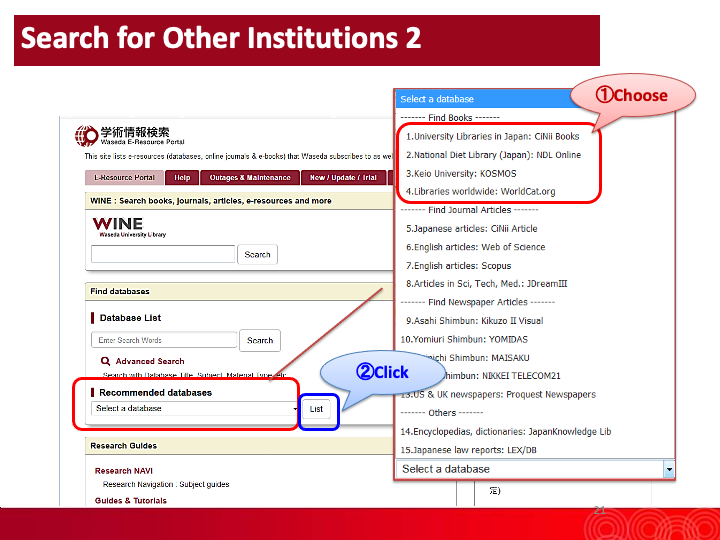This screenshot has height=540, width=720.
Task: Click the Search button beside Enter Search Words
Action: click(260, 340)
